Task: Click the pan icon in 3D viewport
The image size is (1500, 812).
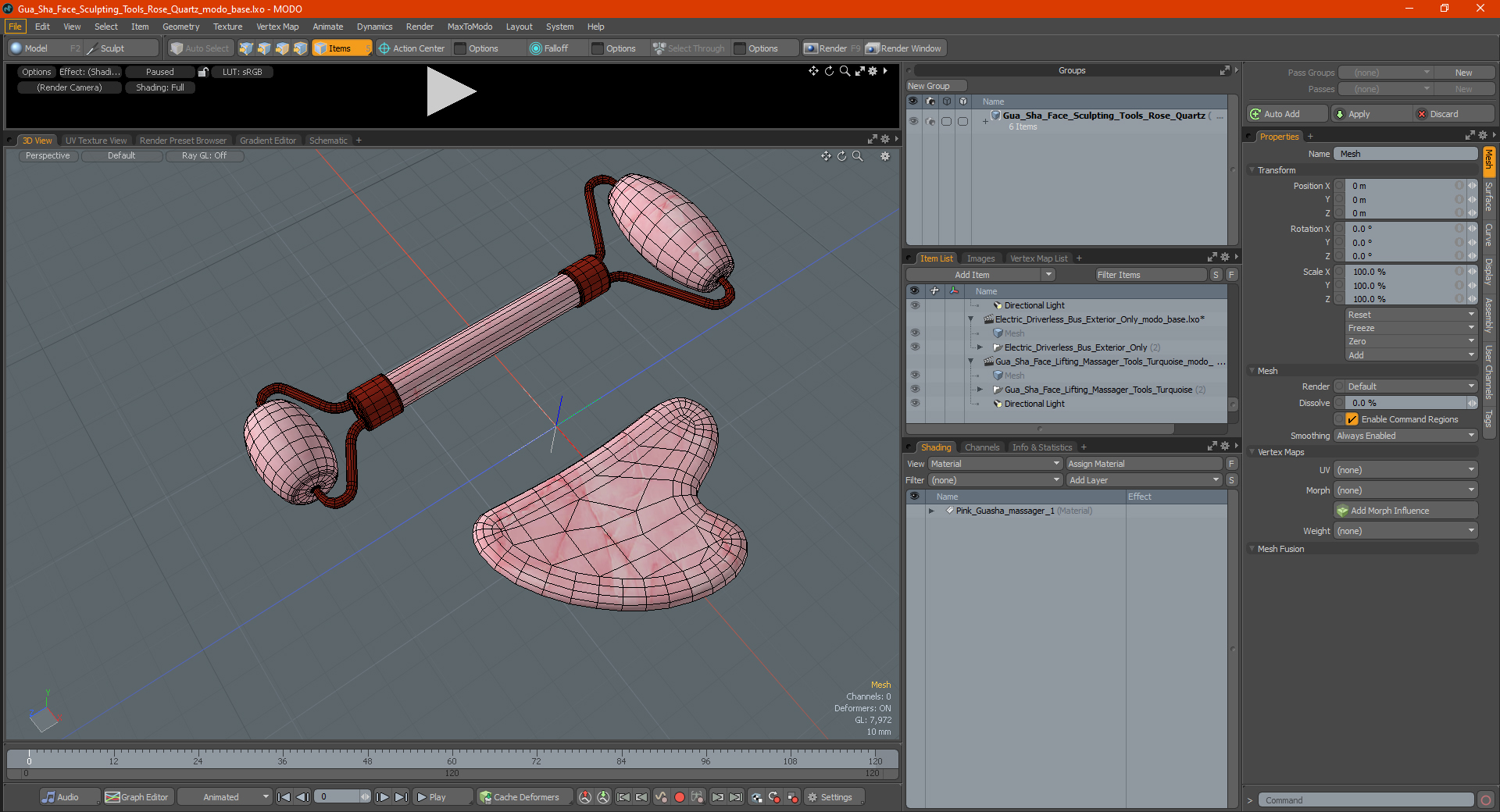Action: point(826,156)
